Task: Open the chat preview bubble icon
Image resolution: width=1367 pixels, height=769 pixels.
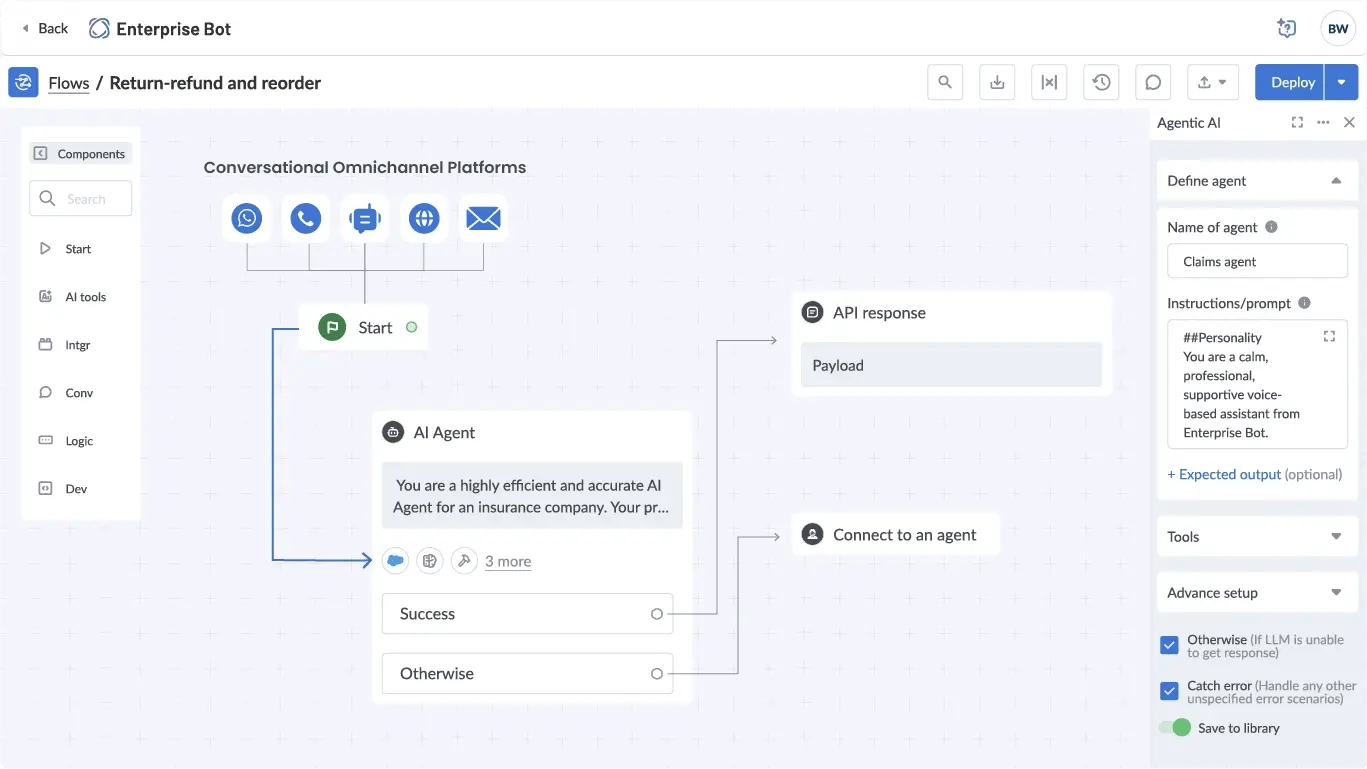Action: (1153, 83)
